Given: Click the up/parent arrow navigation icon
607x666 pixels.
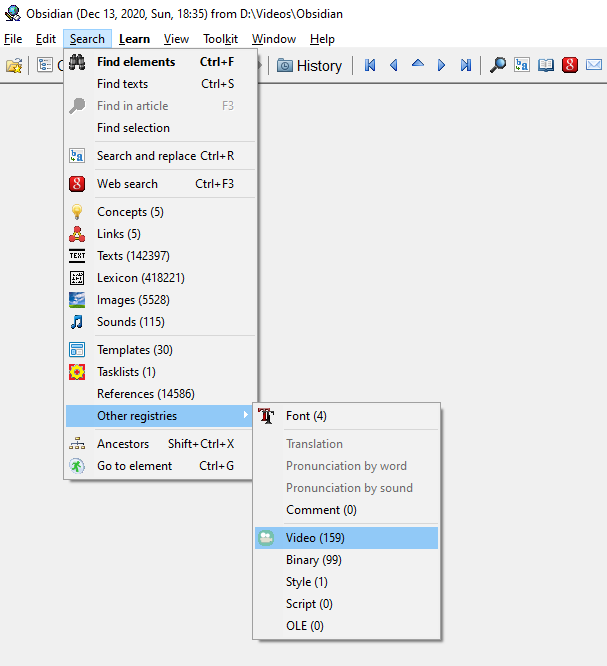Looking at the screenshot, I should [x=418, y=64].
